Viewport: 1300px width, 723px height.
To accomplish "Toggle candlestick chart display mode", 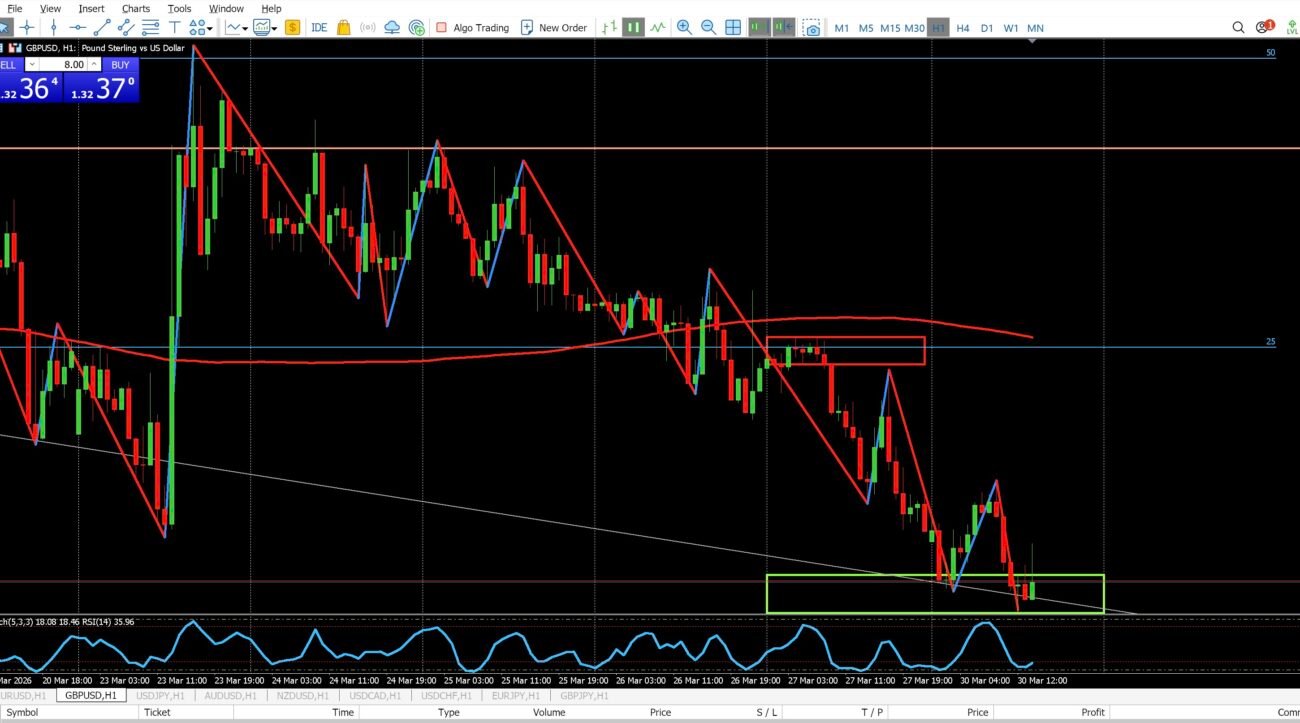I will coord(633,28).
